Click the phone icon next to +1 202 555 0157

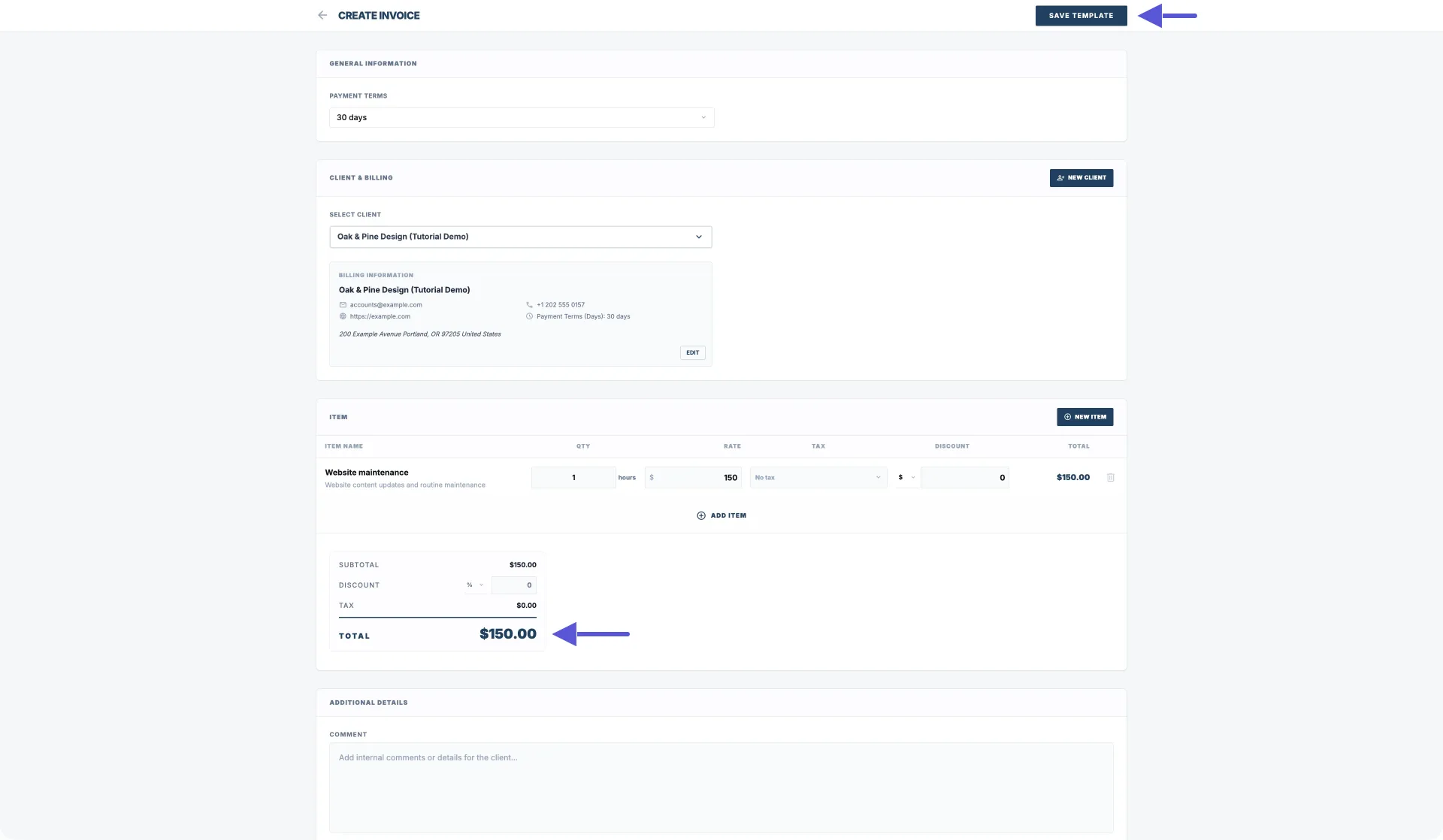529,305
